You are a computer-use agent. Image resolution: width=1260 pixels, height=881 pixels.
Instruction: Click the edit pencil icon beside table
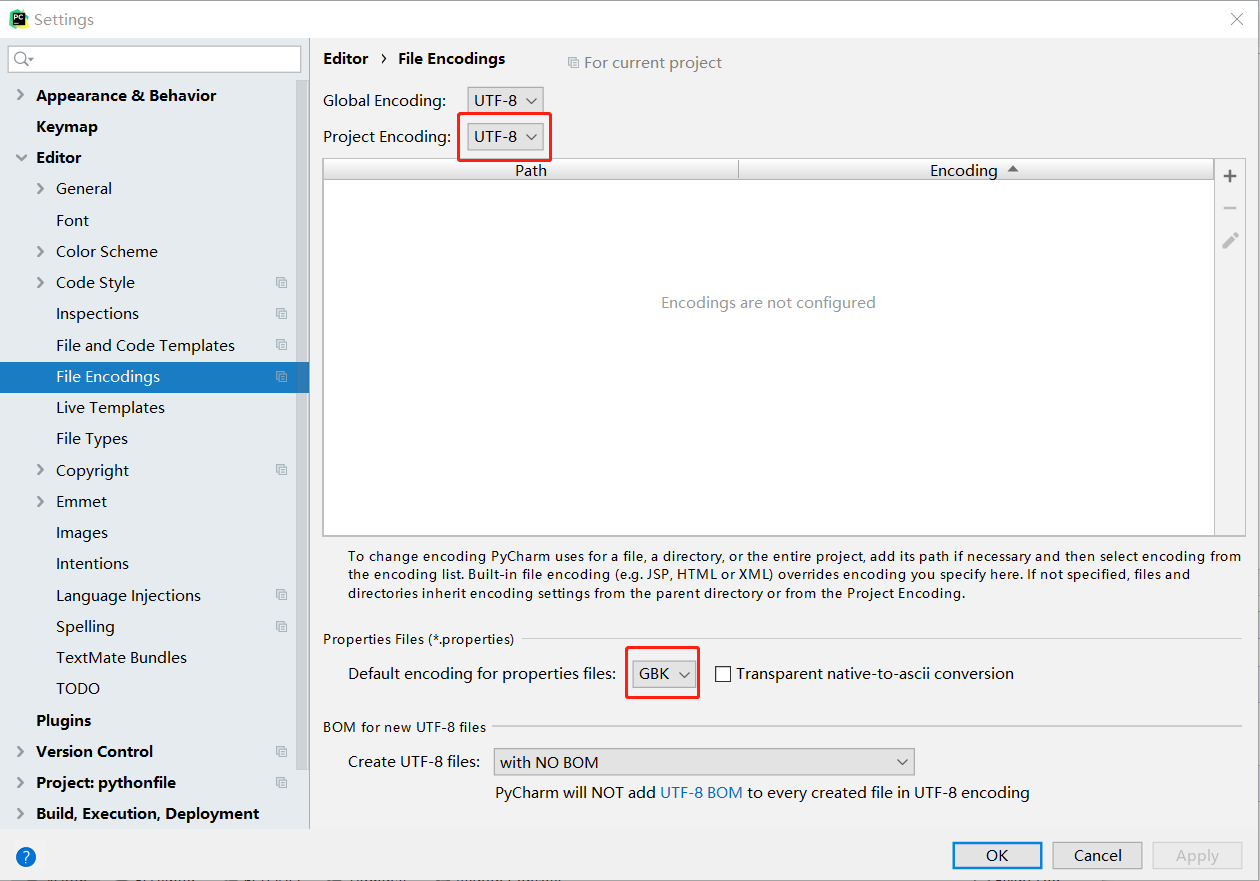[1230, 240]
